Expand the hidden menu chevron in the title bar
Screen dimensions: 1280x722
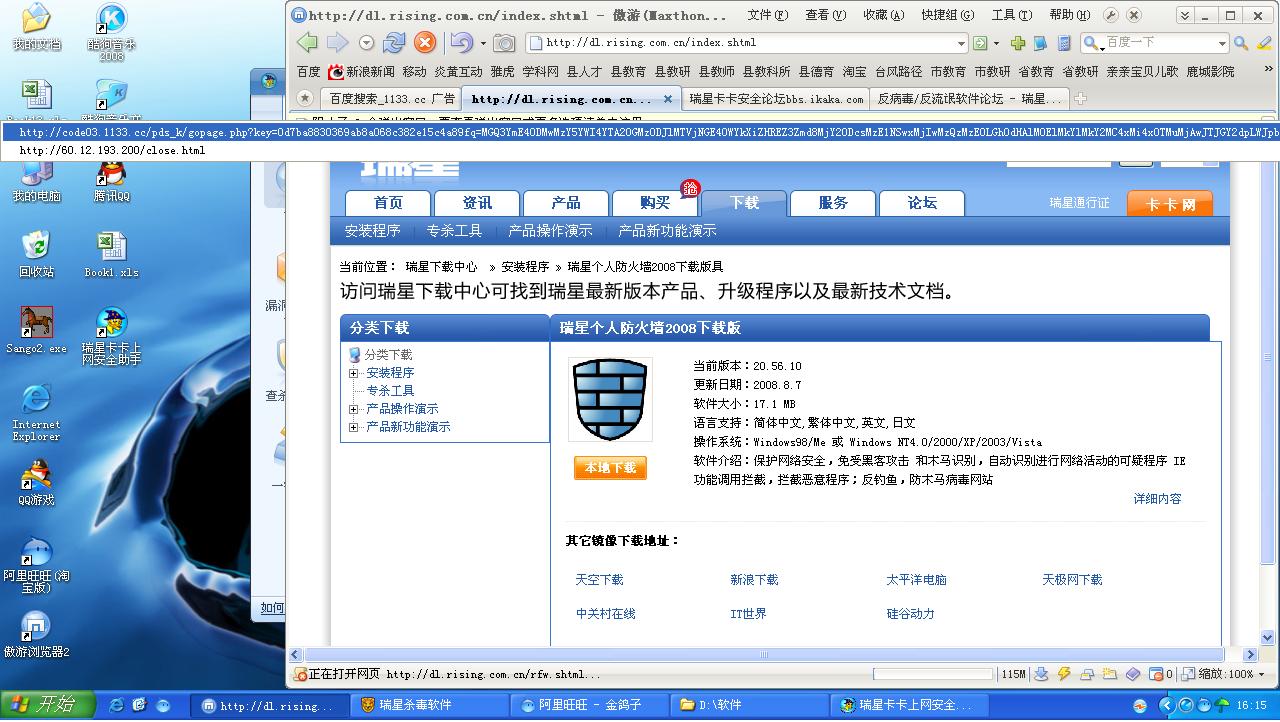tap(1185, 15)
